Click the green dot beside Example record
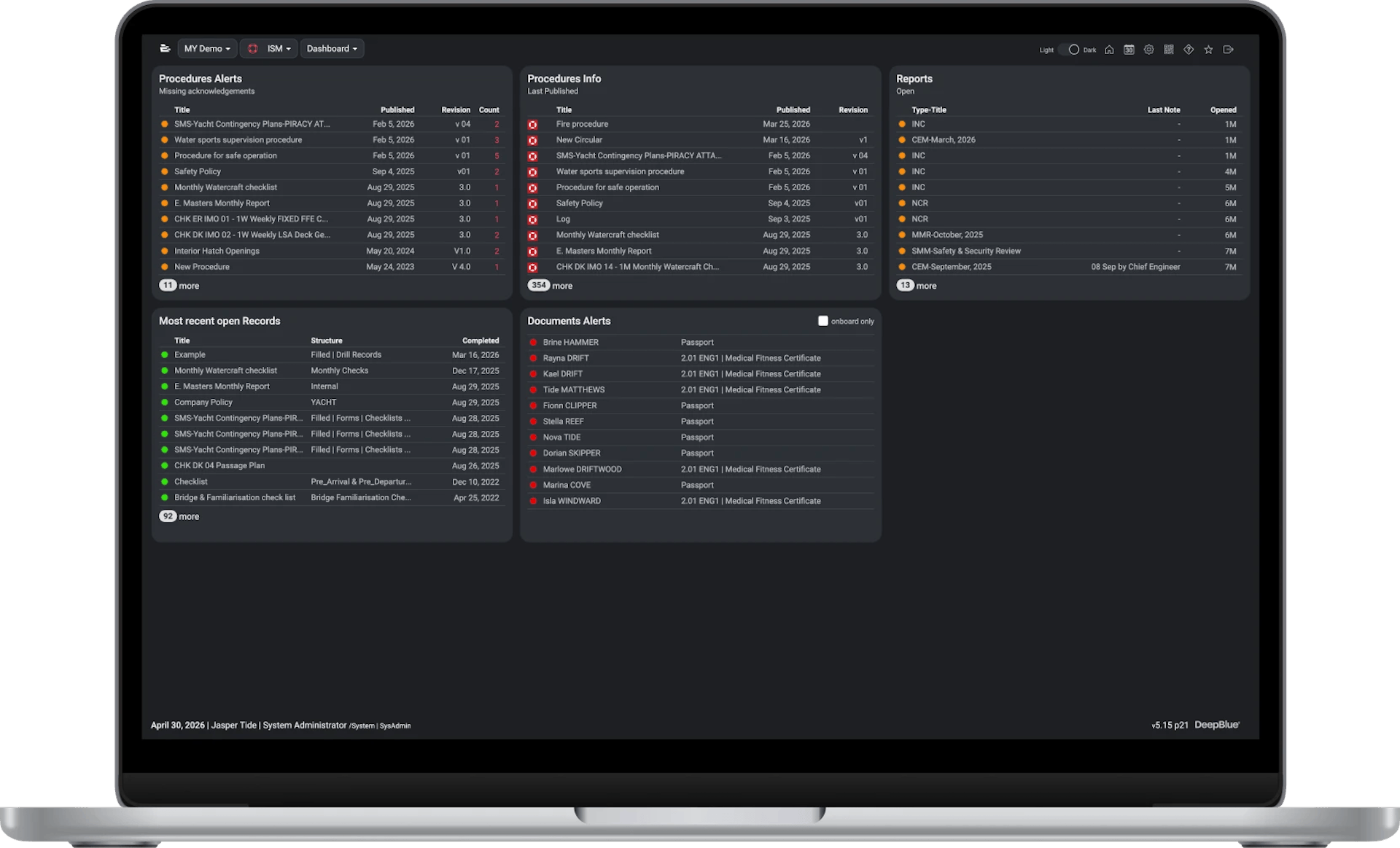 165,355
